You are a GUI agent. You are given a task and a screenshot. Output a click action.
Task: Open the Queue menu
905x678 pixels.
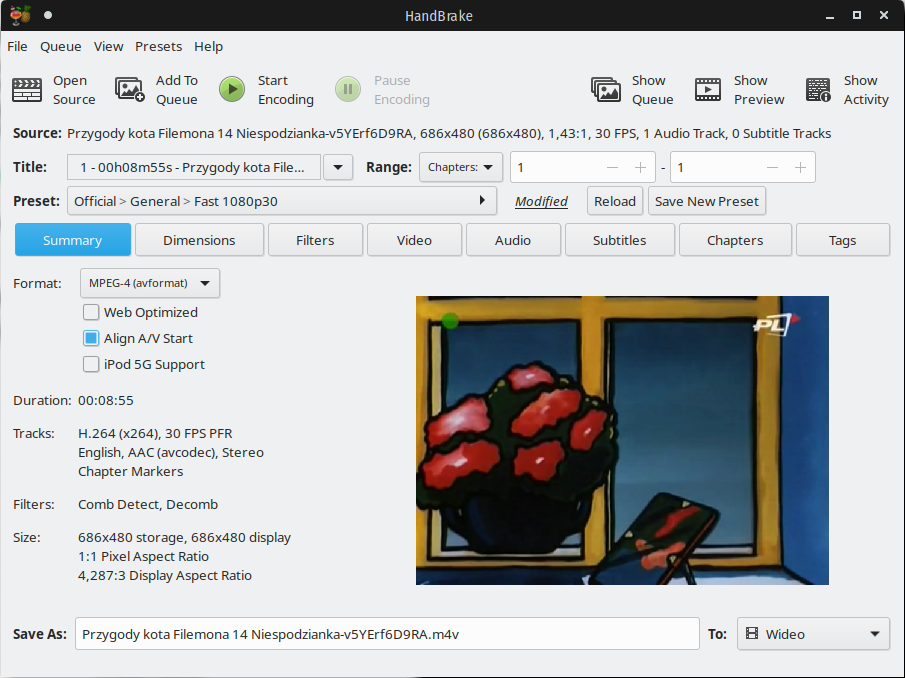[61, 46]
